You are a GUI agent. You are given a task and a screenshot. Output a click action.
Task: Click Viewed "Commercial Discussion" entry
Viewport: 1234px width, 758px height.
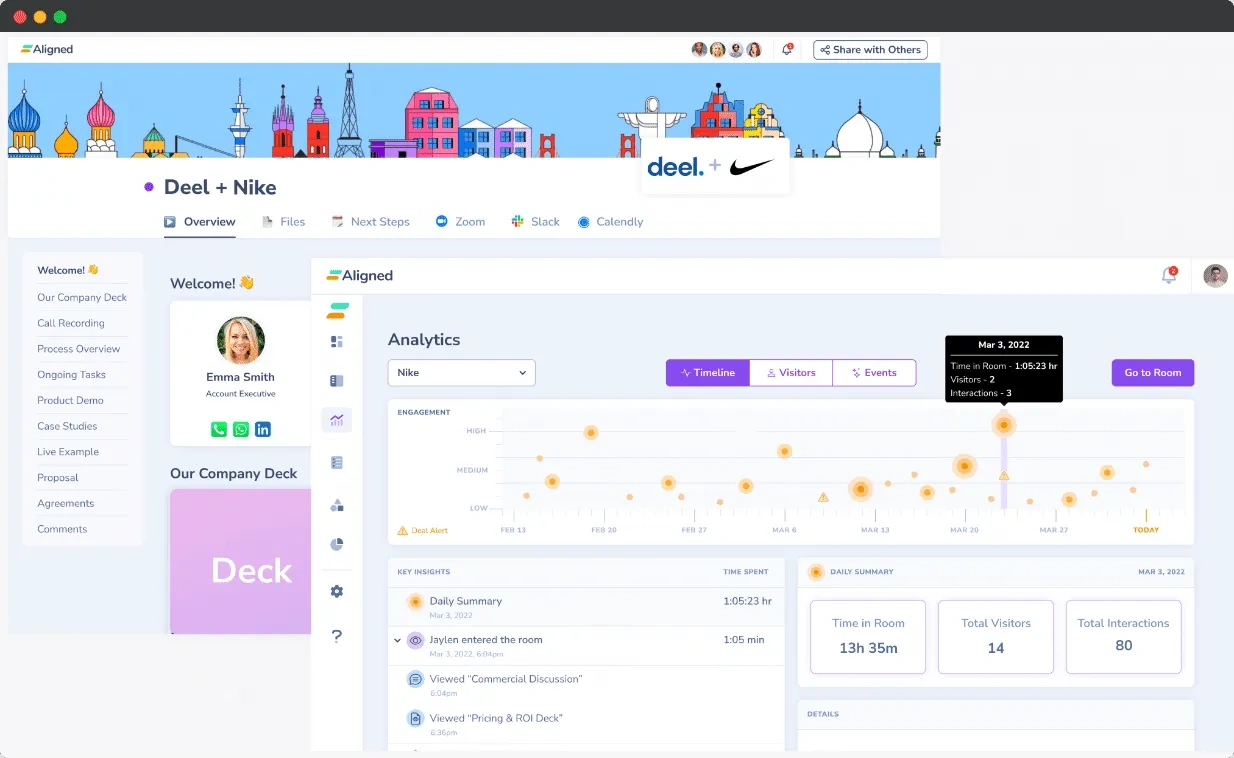click(x=505, y=679)
